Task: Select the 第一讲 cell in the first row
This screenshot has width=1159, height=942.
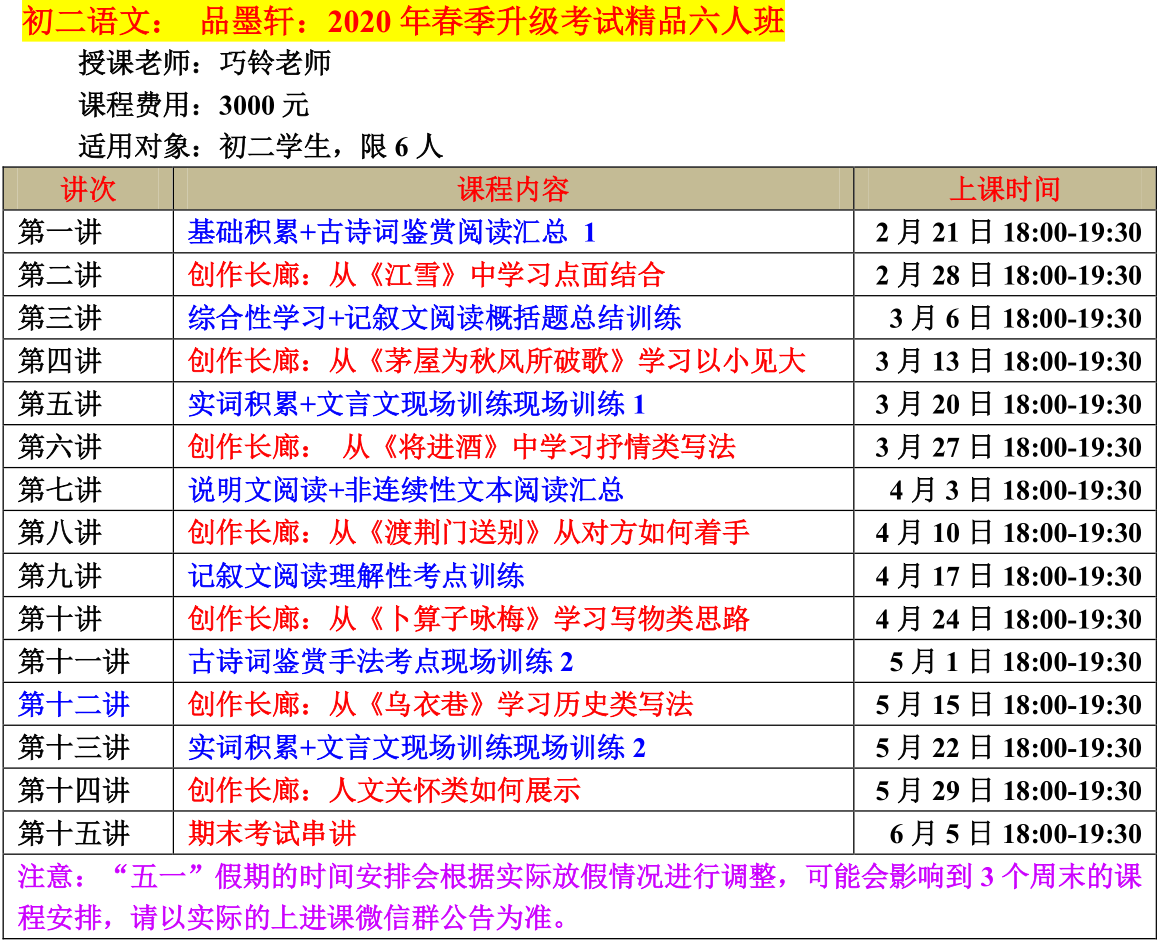Action: click(x=60, y=233)
